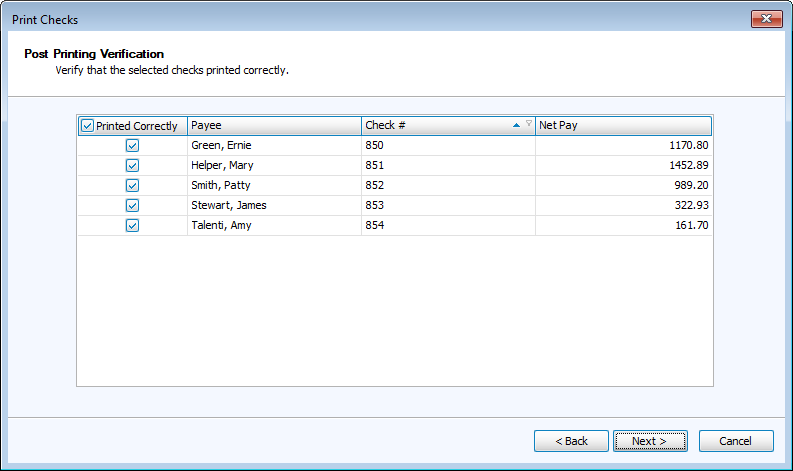Open the filter icon in Check # column
The image size is (793, 471).
(x=528, y=125)
